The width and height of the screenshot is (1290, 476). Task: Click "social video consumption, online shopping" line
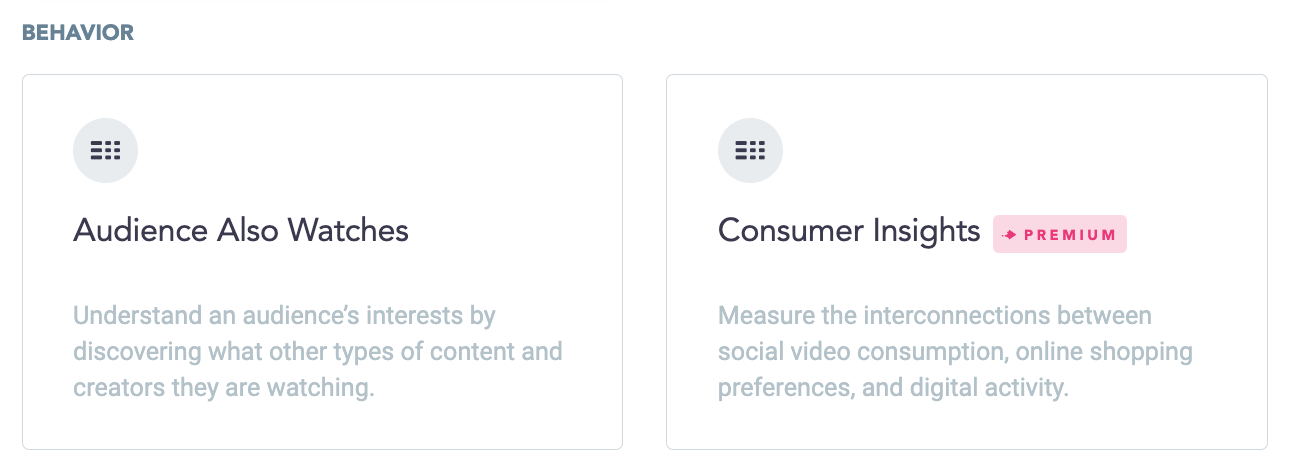(x=955, y=352)
